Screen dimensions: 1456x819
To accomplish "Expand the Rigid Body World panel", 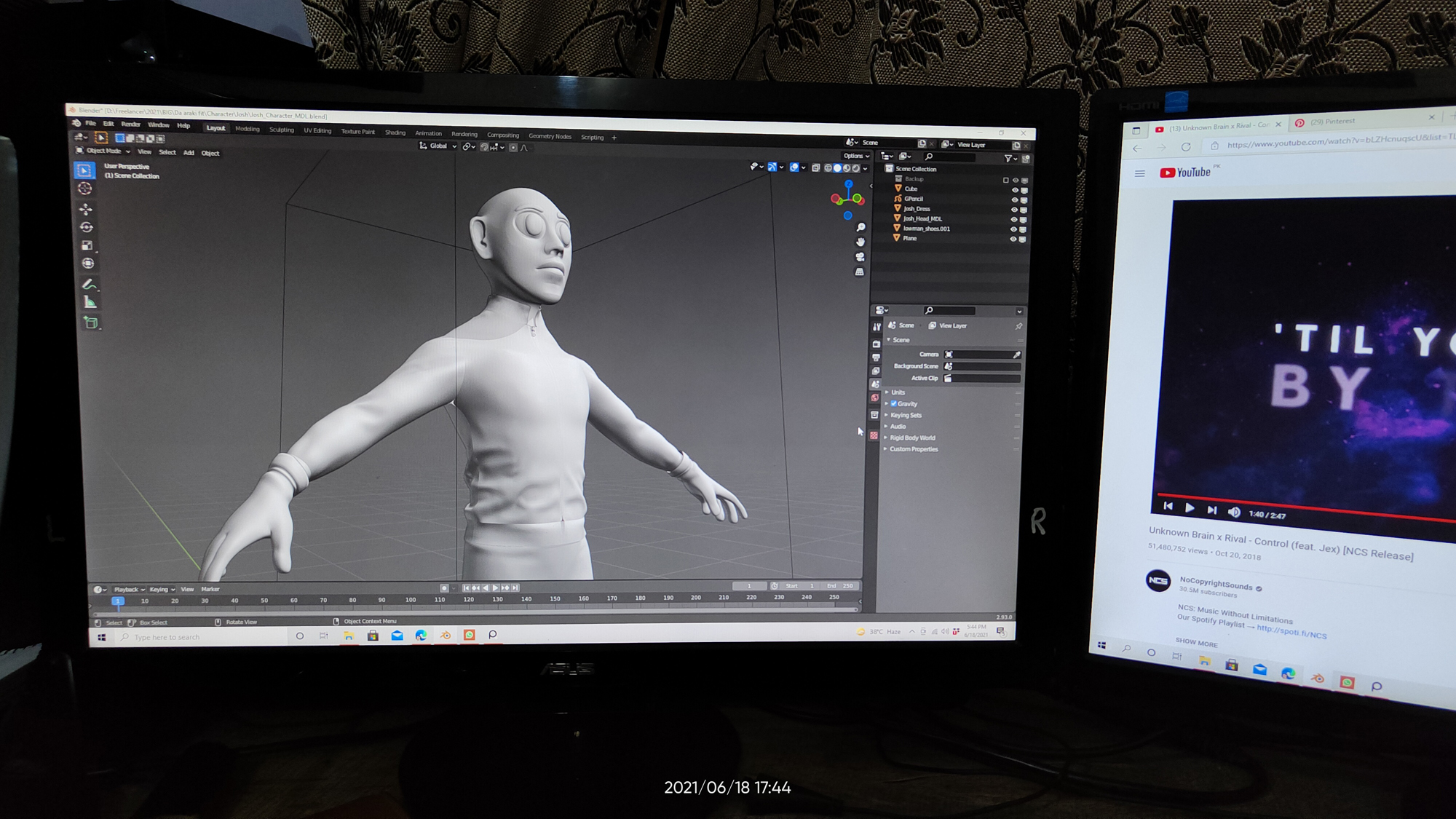I will (912, 438).
